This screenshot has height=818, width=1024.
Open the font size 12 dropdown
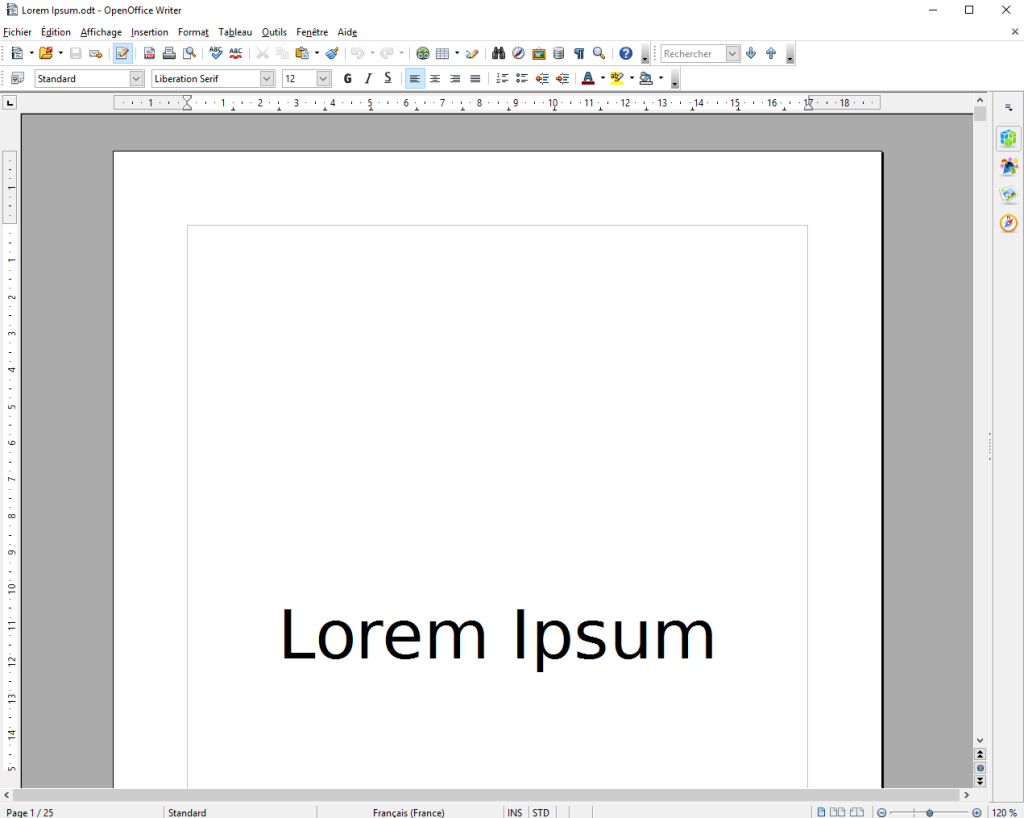[x=323, y=79]
